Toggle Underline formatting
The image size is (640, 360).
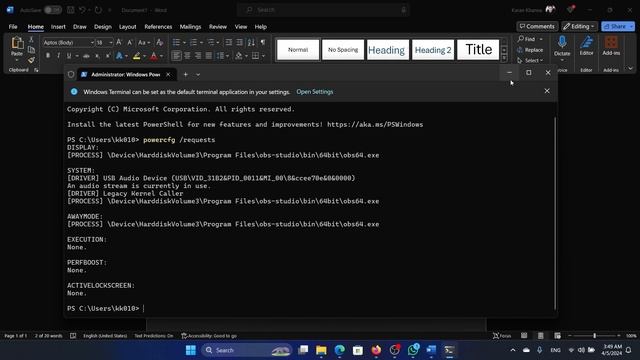[69, 56]
